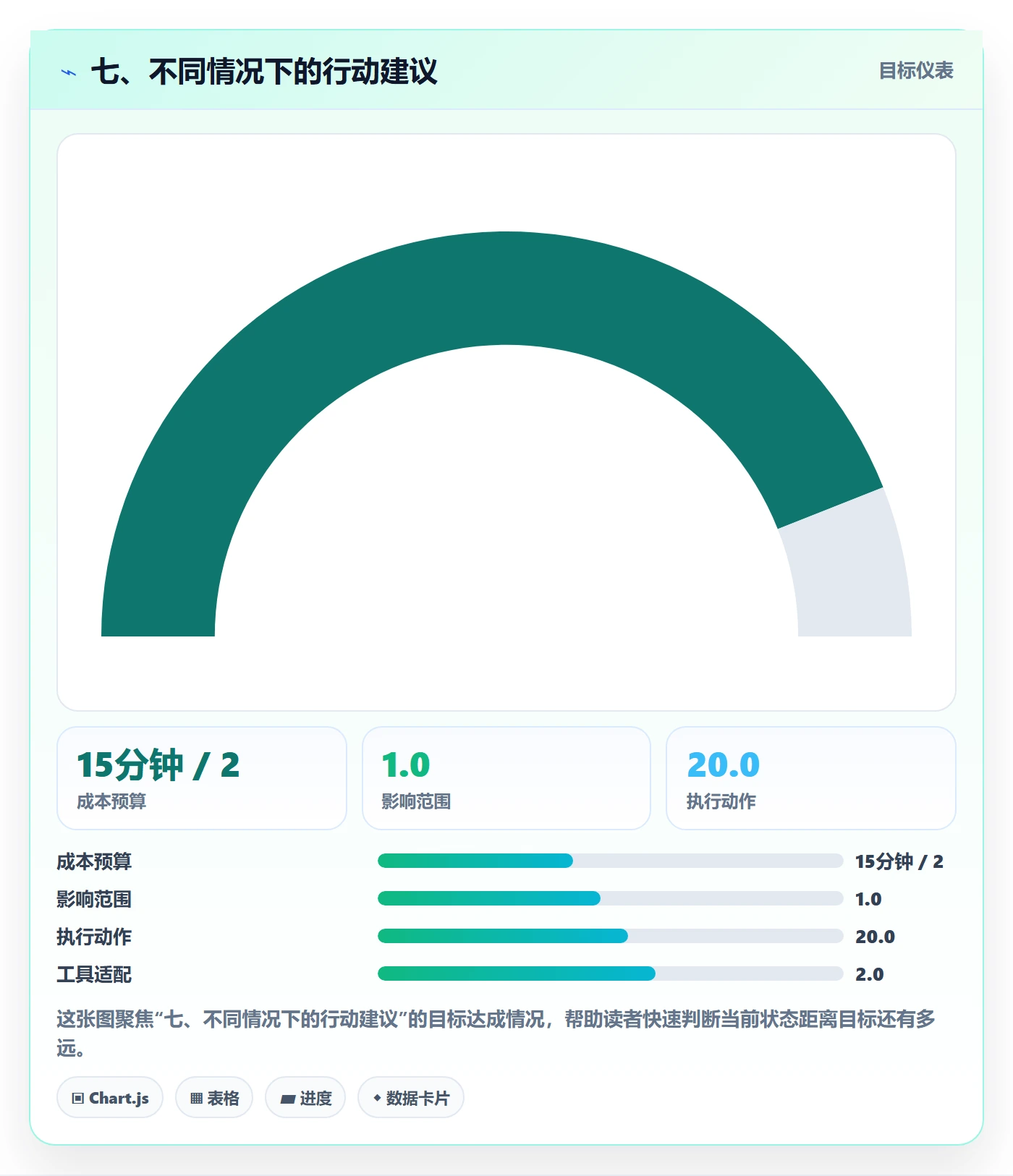The image size is (1013, 1176).
Task: Click the 1.0 value beside the 影响范围 bar
Action: (868, 899)
